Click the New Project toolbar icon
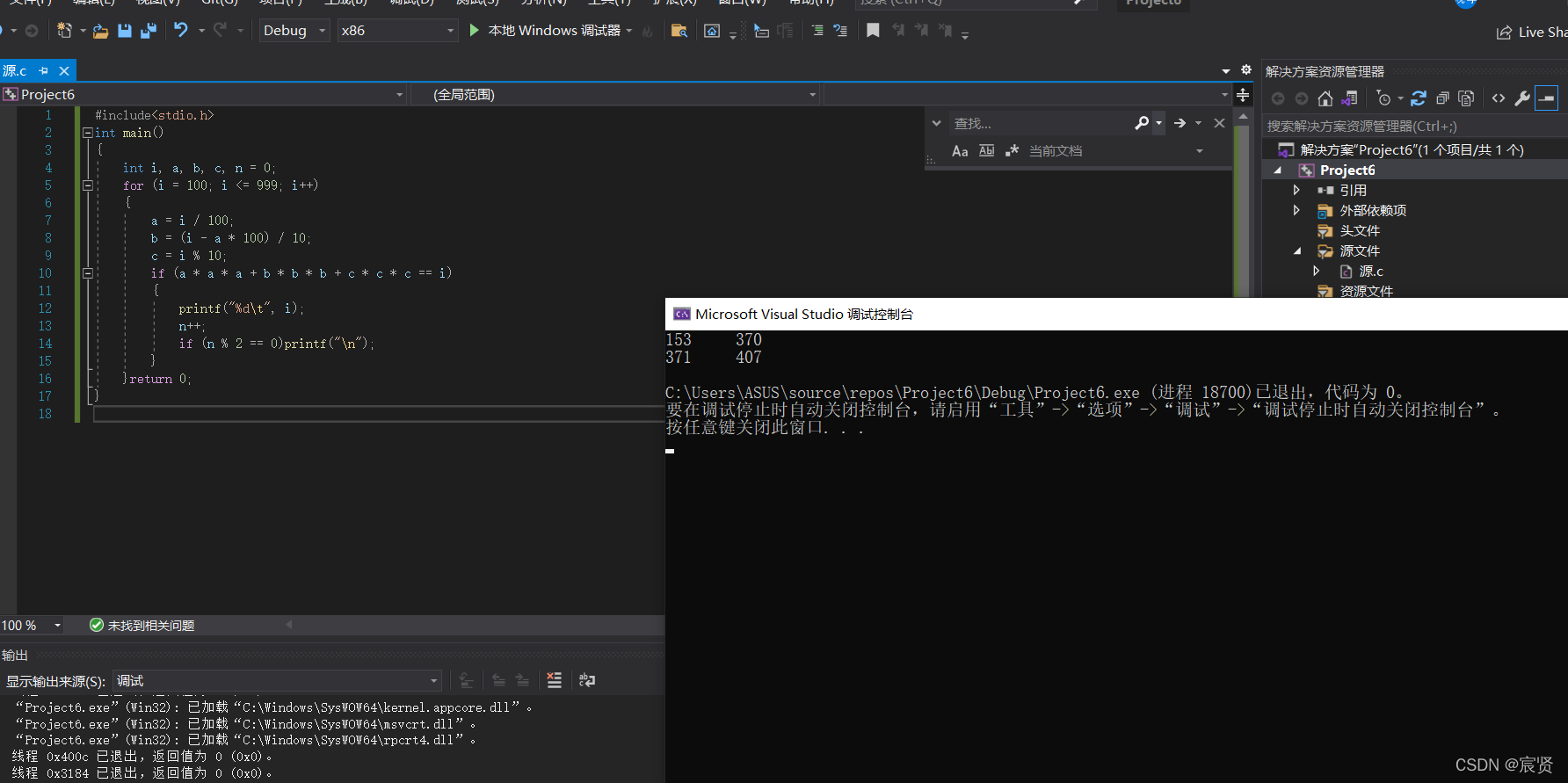 (64, 31)
